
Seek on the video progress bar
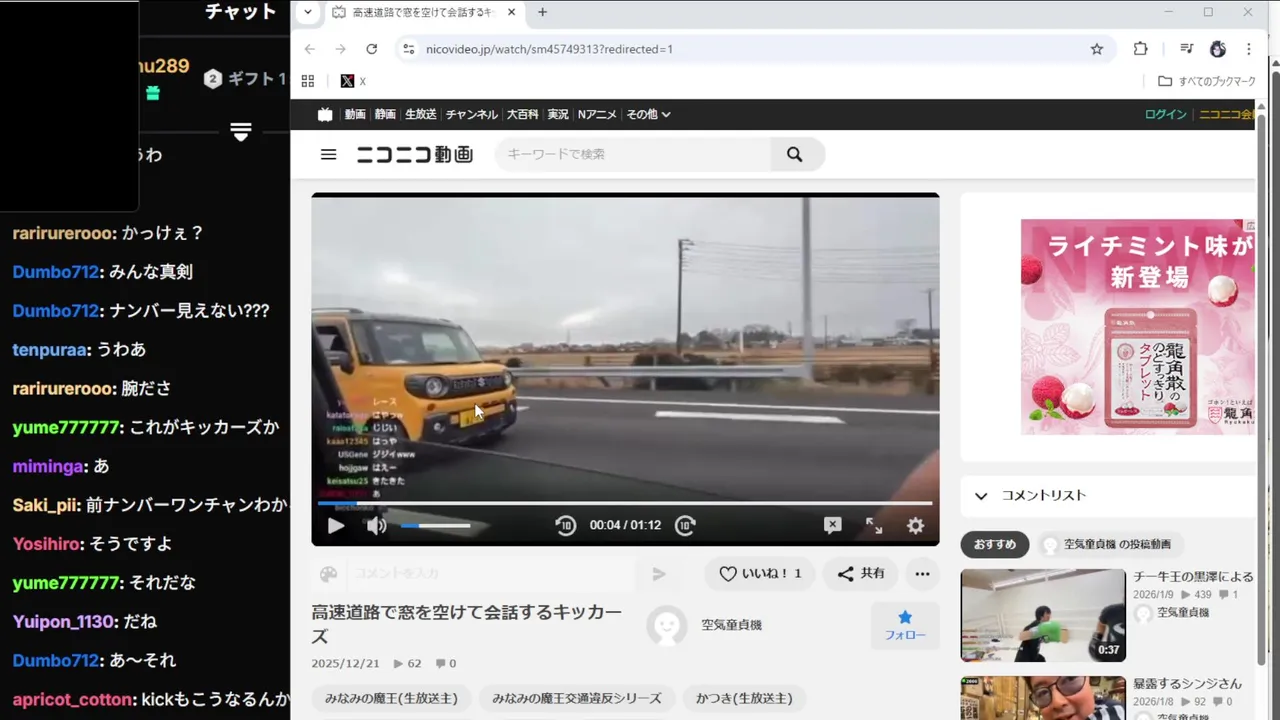625,503
